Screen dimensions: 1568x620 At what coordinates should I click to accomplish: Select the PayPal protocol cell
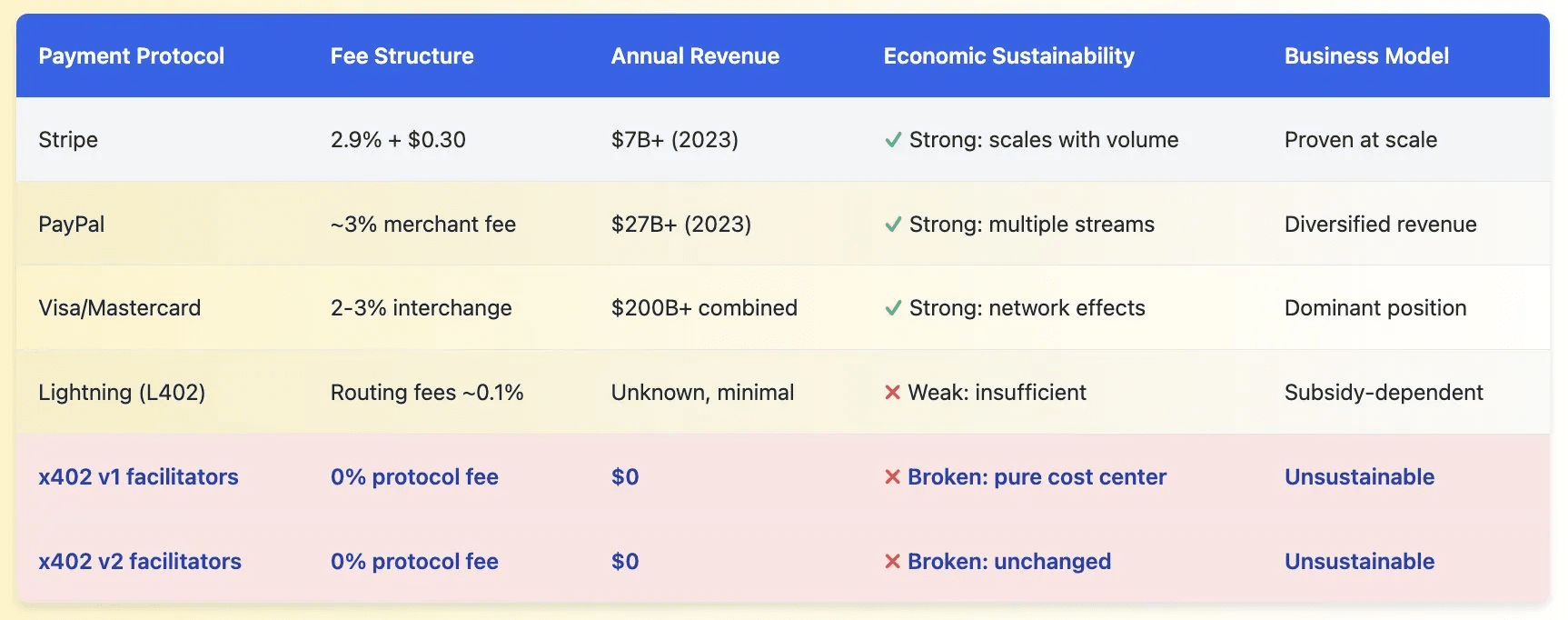(71, 225)
